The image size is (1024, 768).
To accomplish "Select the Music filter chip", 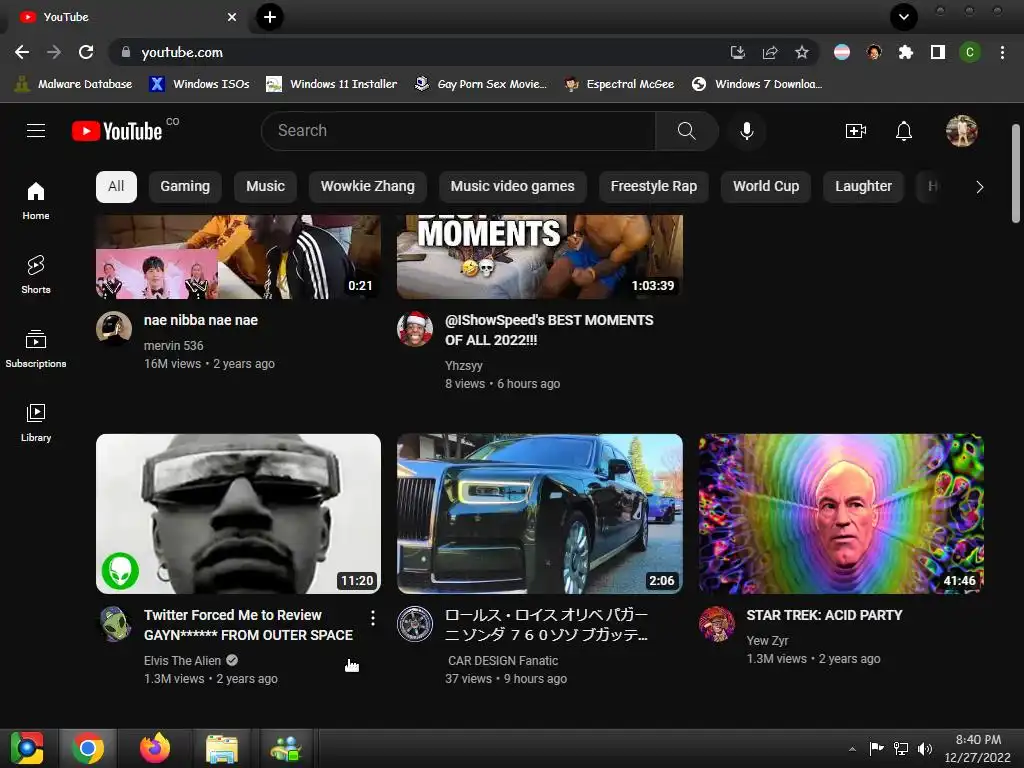I will pyautogui.click(x=265, y=187).
